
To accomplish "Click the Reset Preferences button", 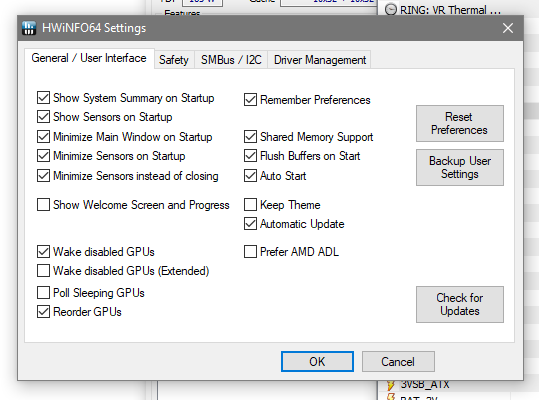I will (460, 123).
